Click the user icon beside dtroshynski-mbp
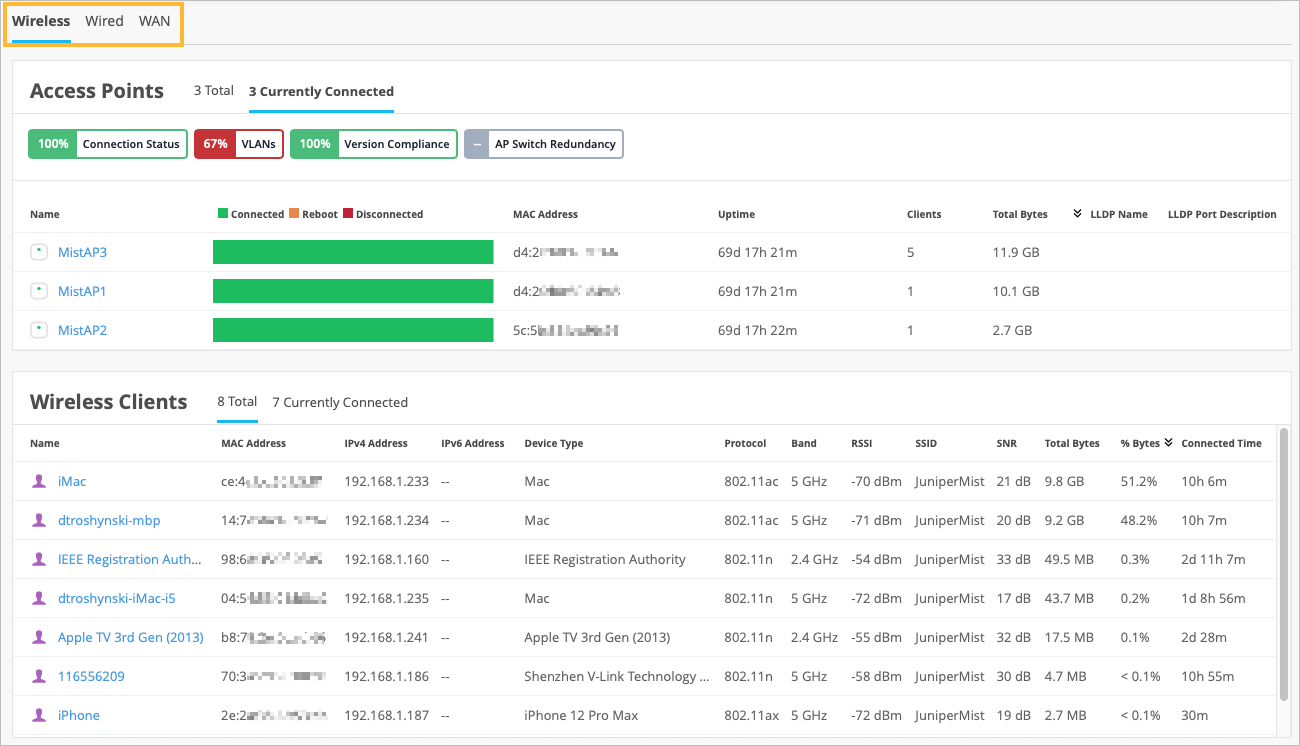1300x746 pixels. tap(39, 520)
